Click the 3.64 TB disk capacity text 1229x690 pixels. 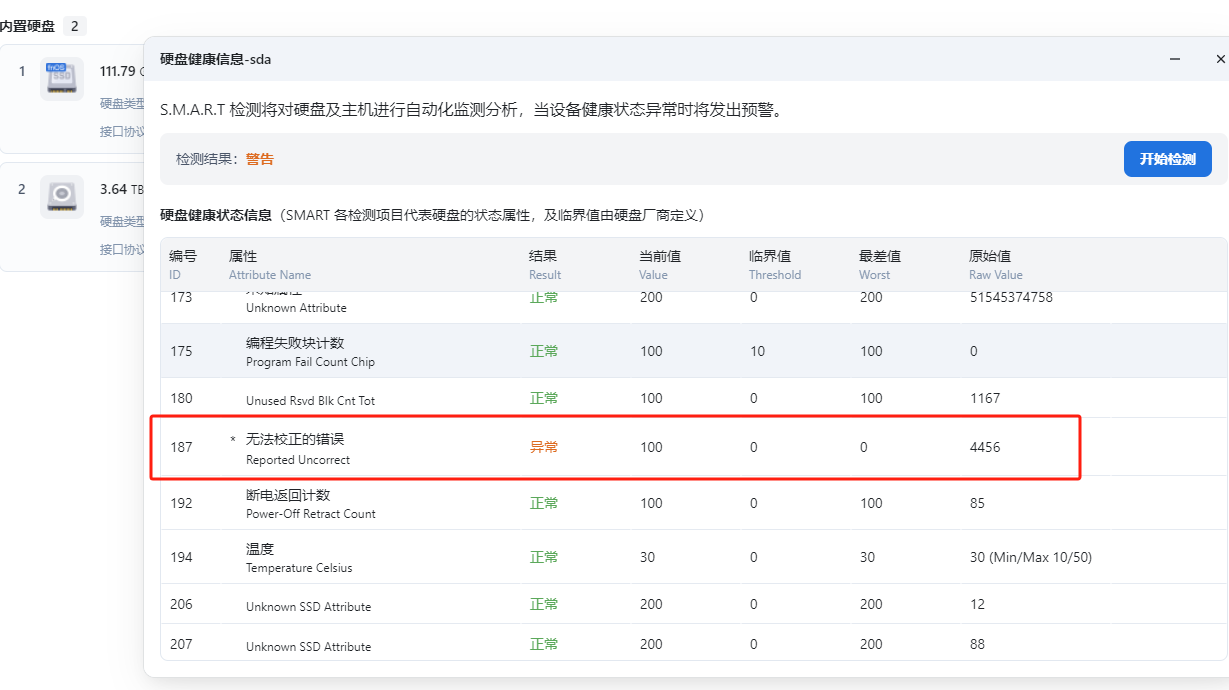pyautogui.click(x=121, y=189)
